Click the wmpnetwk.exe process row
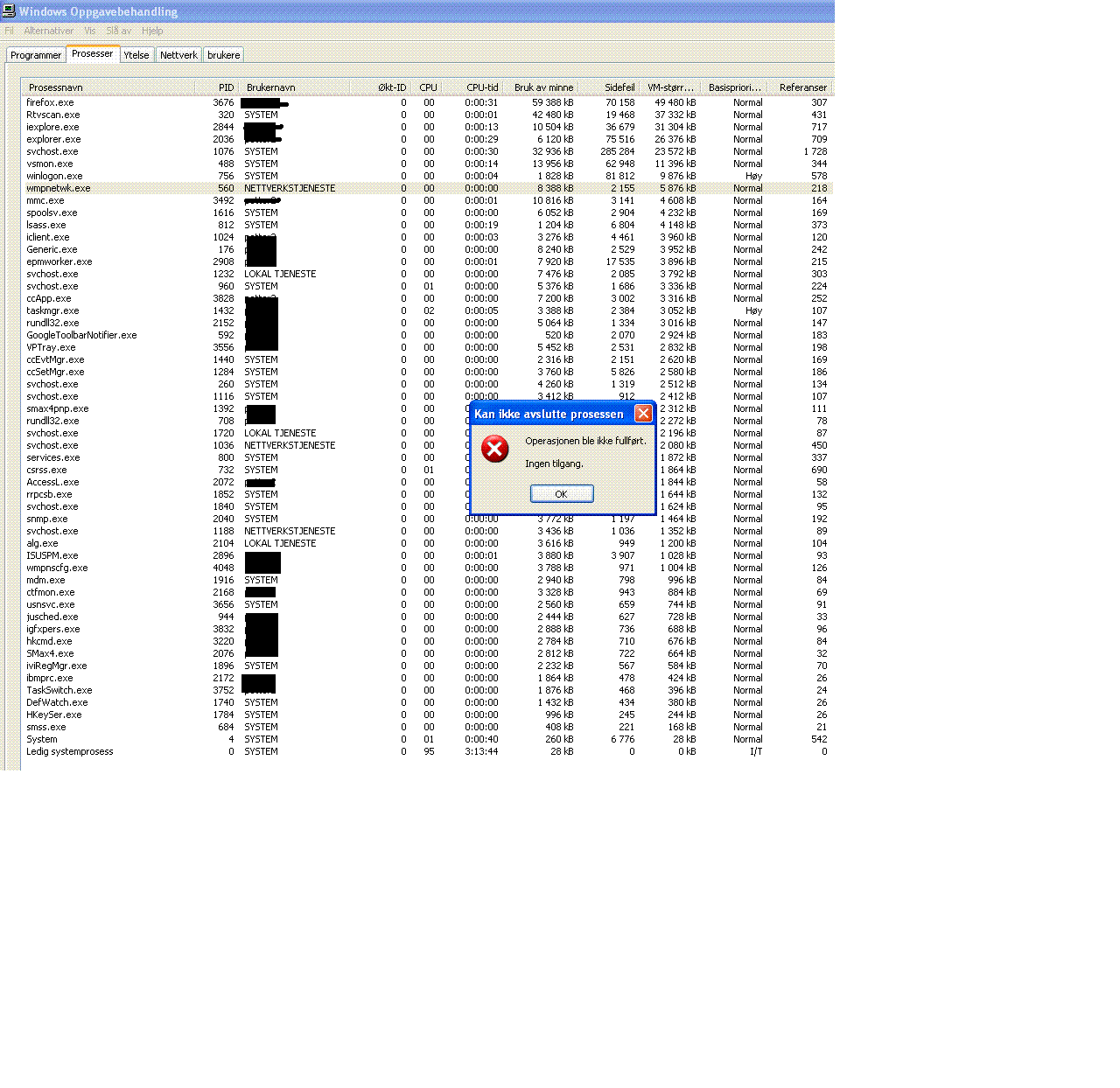The width and height of the screenshot is (1120, 1088). click(x=427, y=188)
